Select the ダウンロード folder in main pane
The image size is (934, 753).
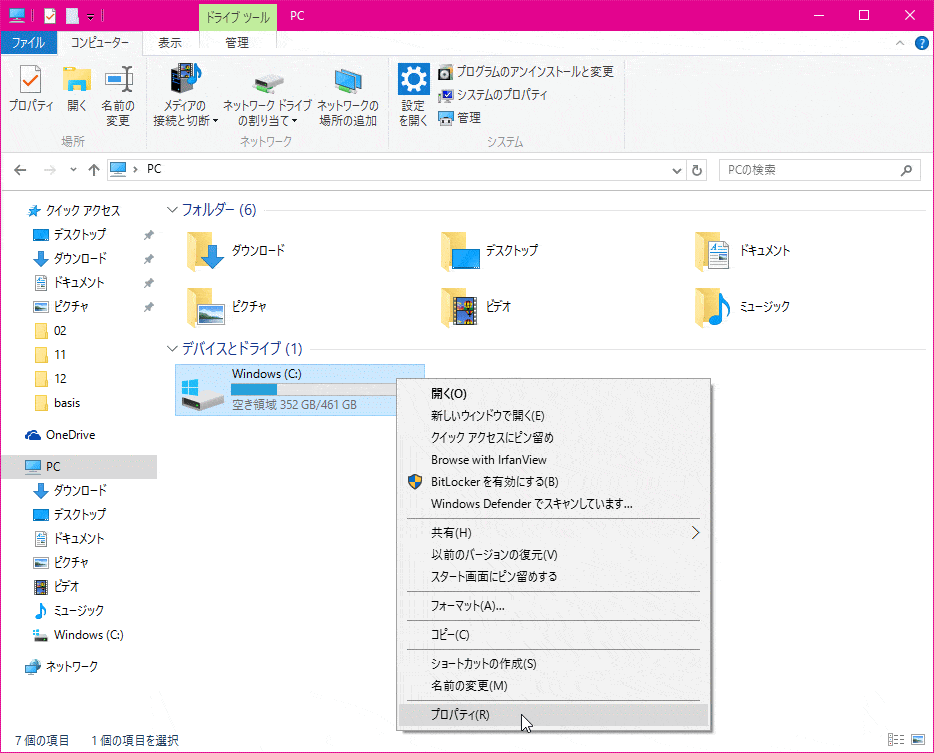point(236,251)
